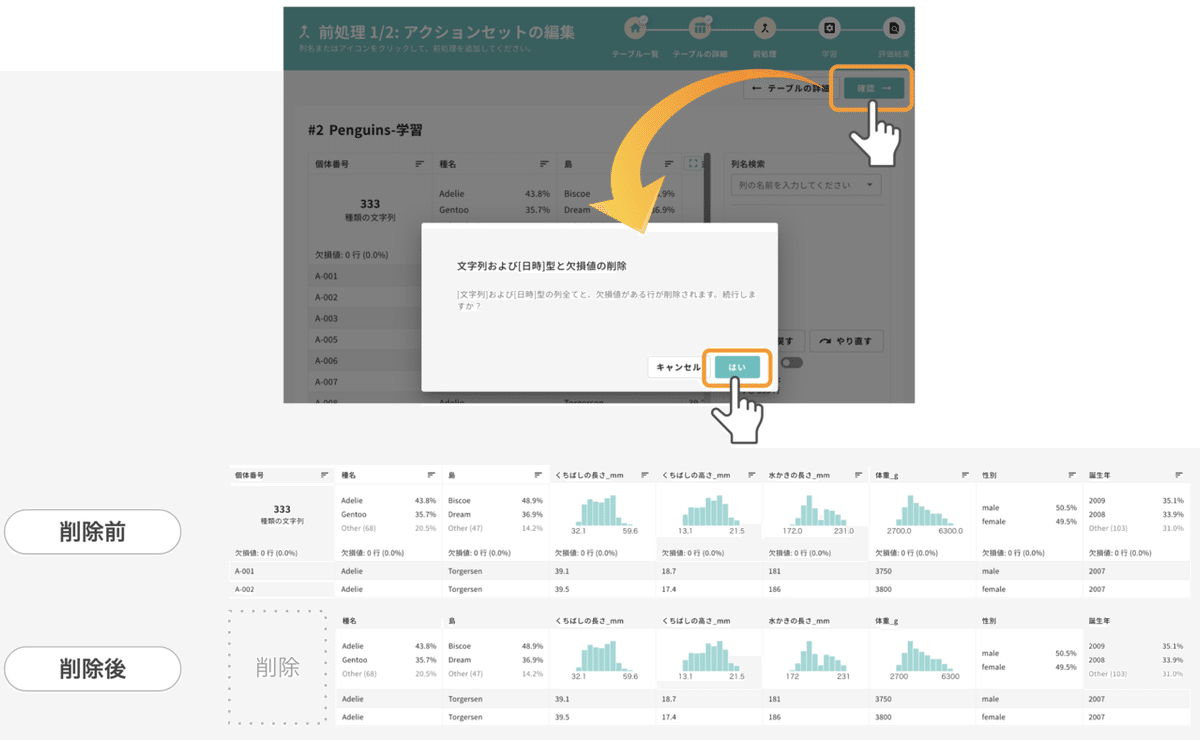Viewport: 1200px width, 740px height.
Task: Click はい to confirm deletion
Action: (737, 368)
